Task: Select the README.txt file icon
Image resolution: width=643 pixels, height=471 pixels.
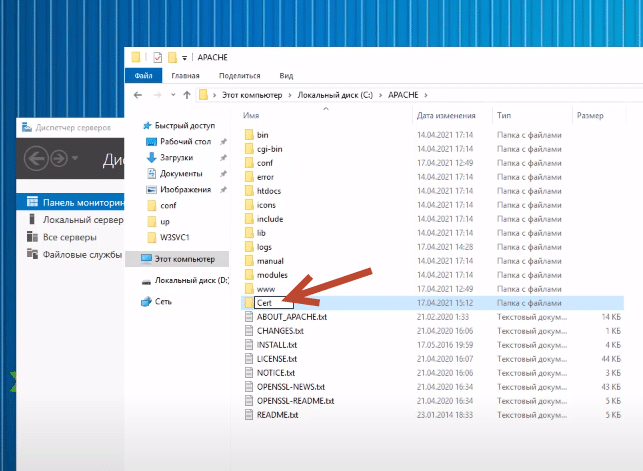Action: click(x=249, y=414)
